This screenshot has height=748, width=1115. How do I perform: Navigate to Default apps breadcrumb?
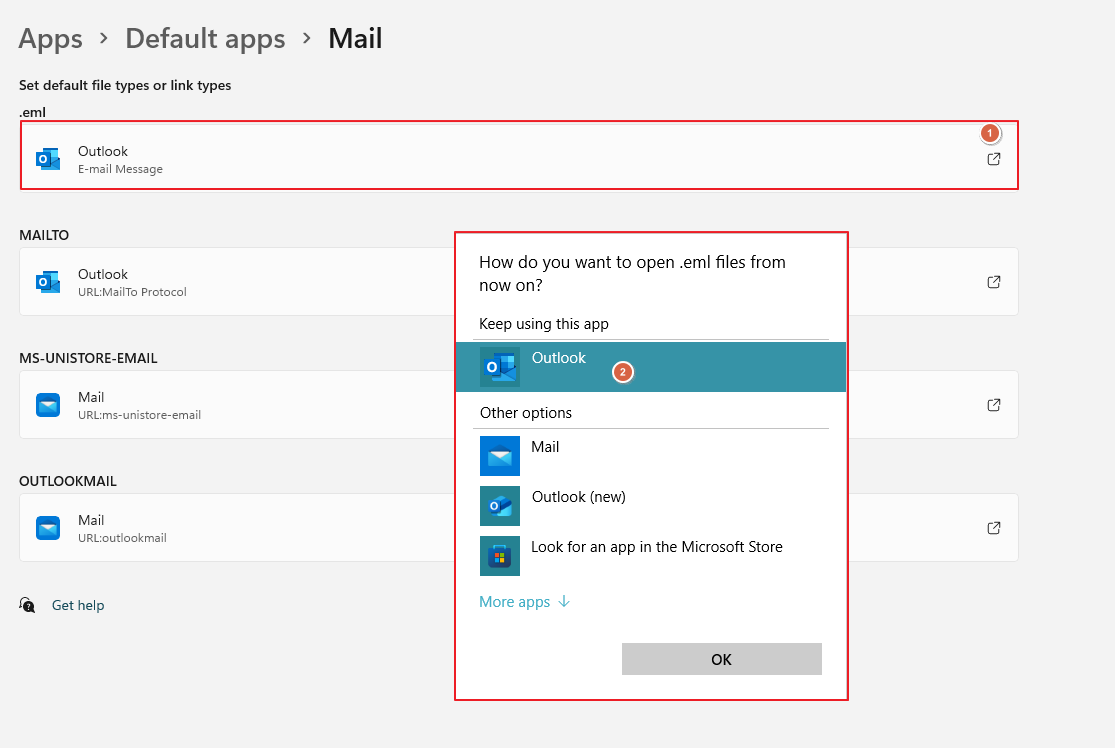205,38
